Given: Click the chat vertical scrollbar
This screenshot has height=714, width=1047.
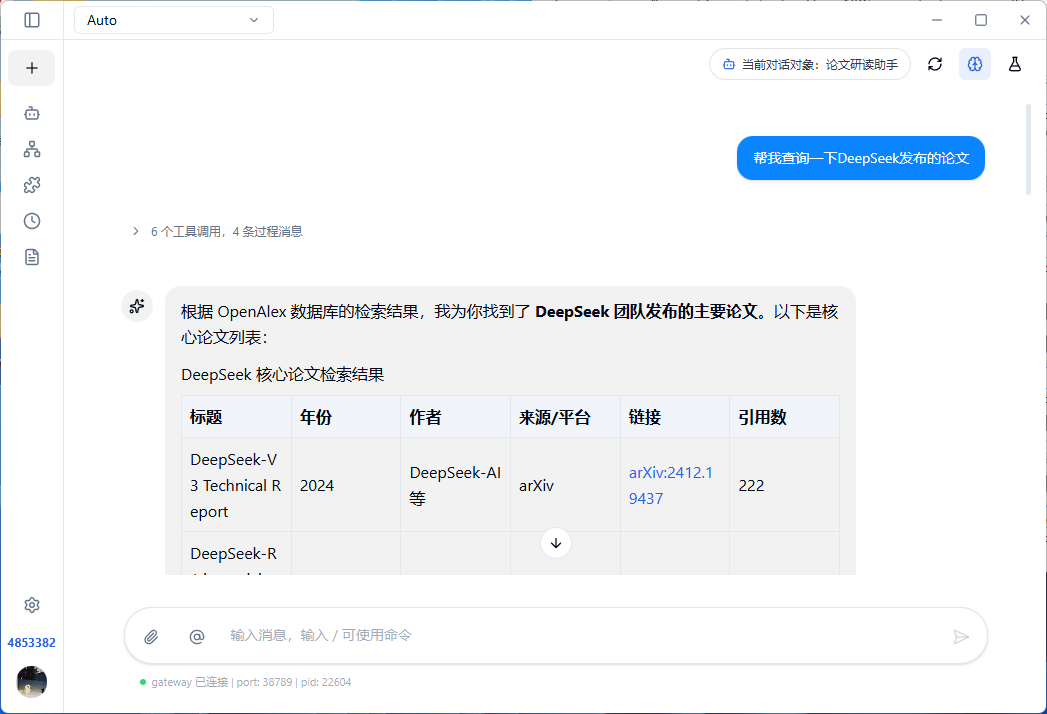Looking at the screenshot, I should tap(1028, 149).
